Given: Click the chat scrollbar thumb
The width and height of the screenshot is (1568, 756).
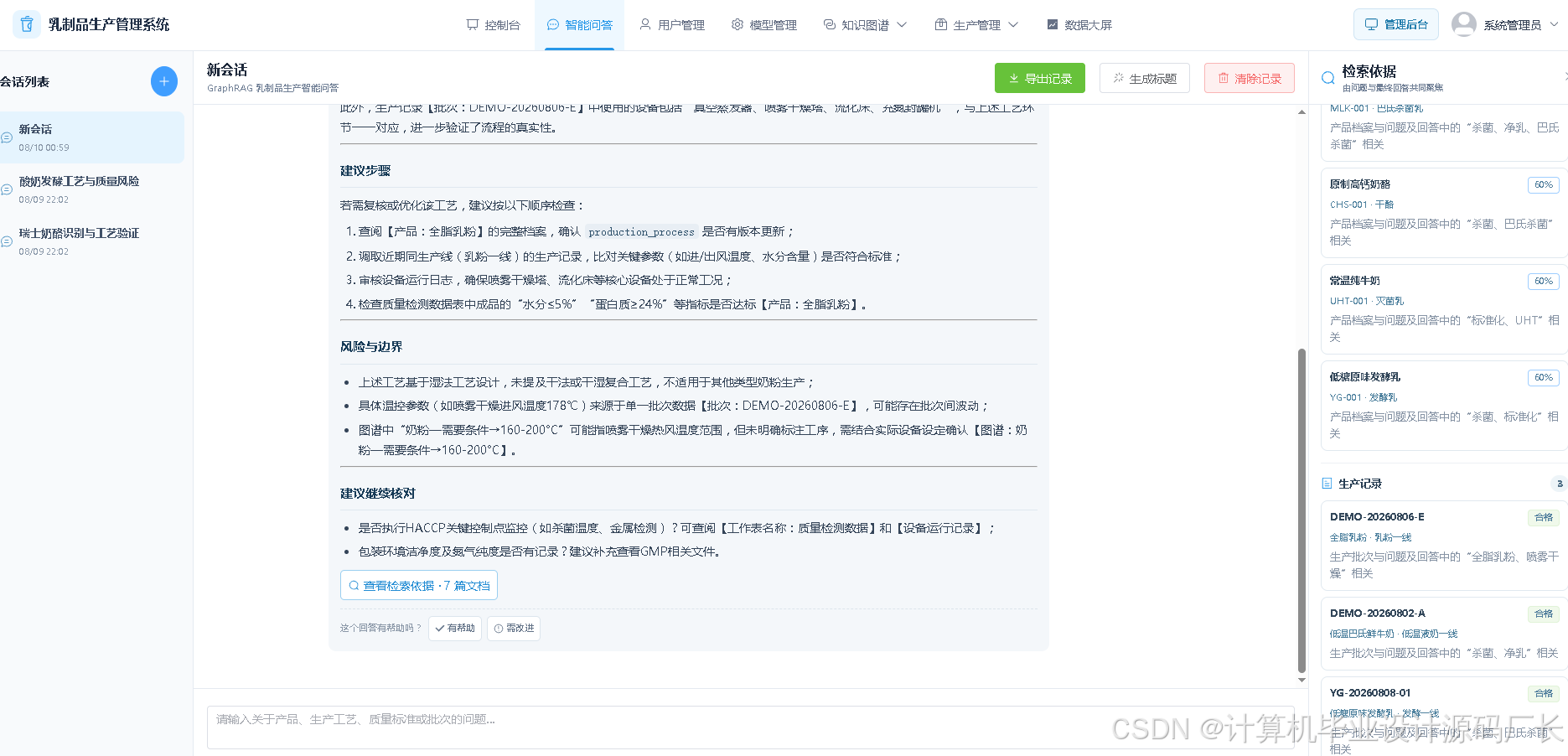Looking at the screenshot, I should click(1301, 510).
